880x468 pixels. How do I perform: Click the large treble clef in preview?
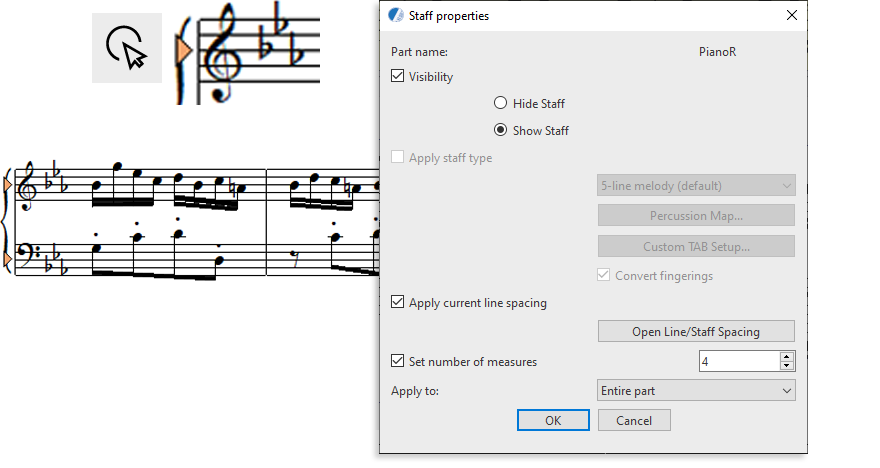click(222, 53)
